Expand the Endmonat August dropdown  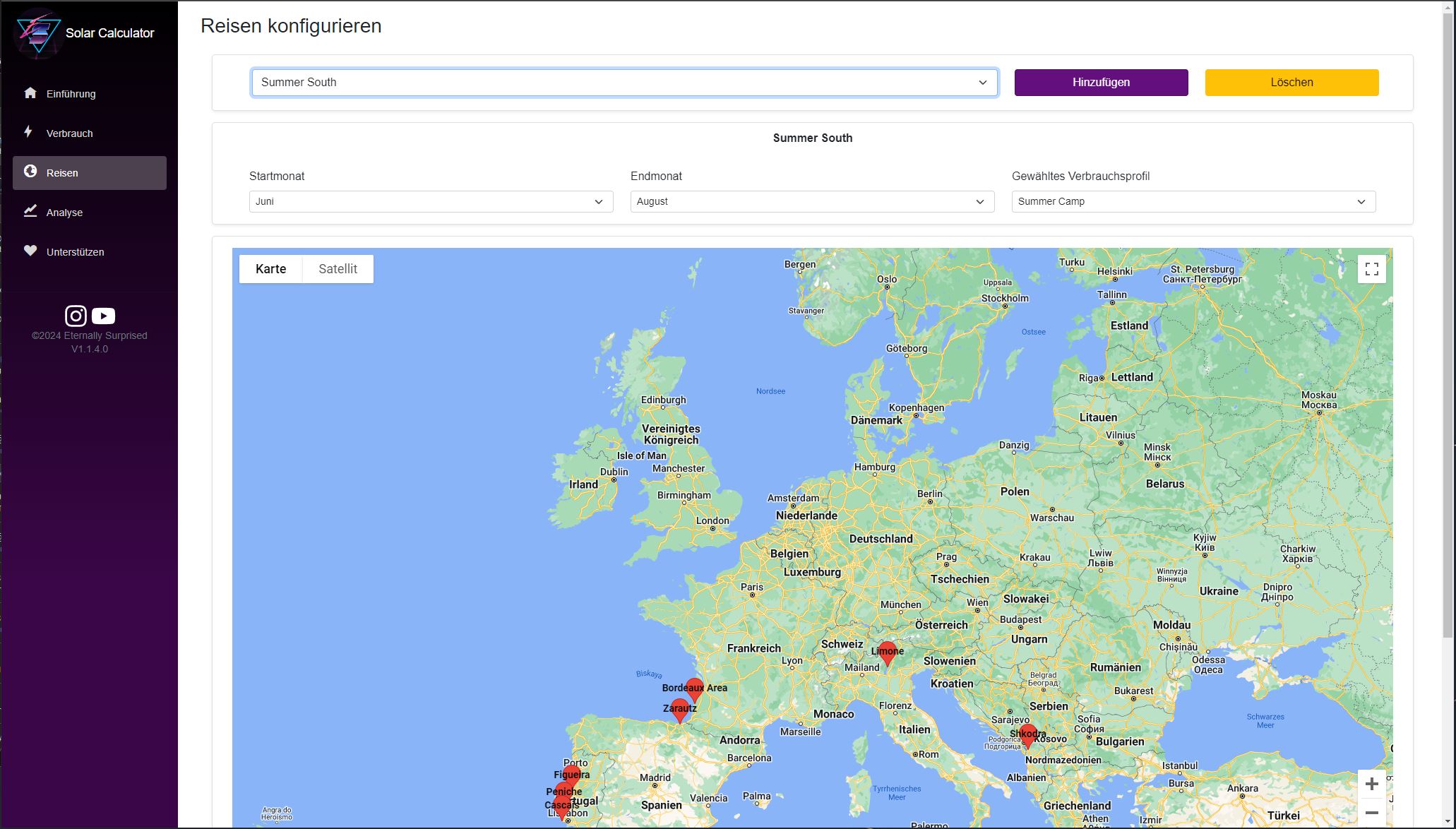(x=812, y=201)
